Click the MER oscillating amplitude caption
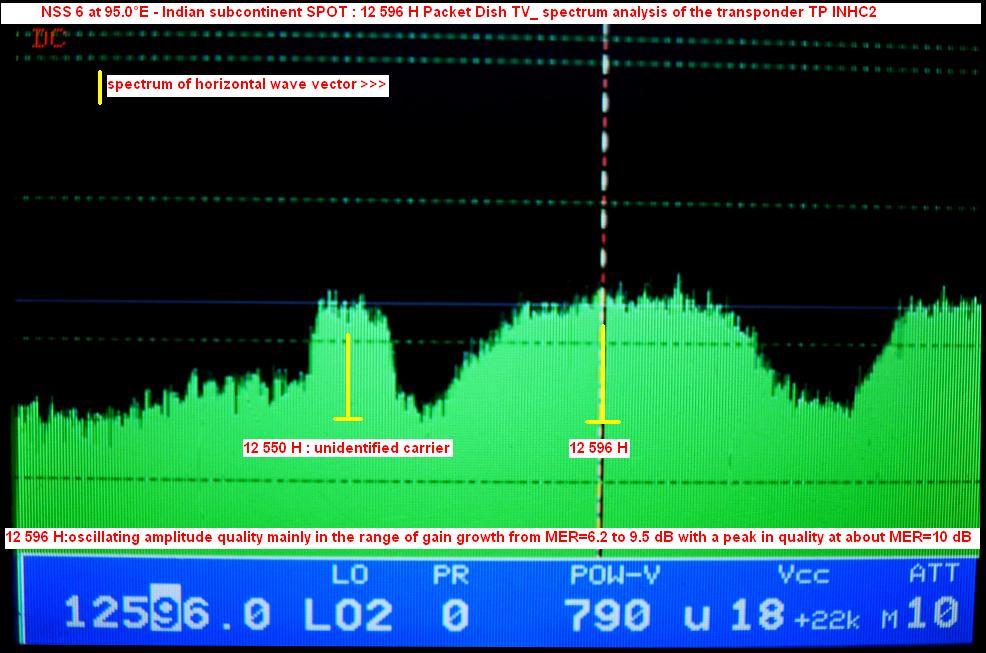Screen dimensions: 986x653 [x=488, y=537]
